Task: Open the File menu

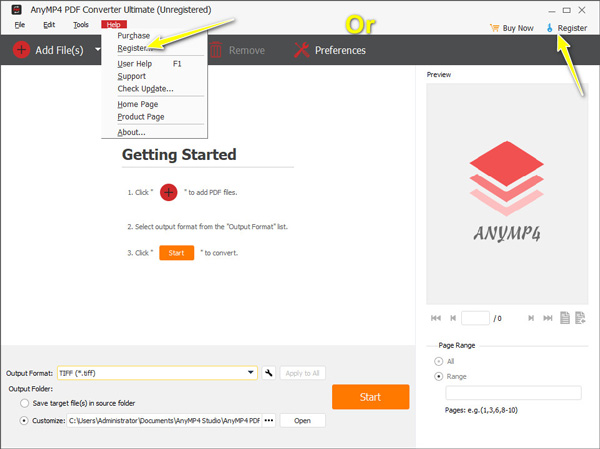Action: (20, 25)
